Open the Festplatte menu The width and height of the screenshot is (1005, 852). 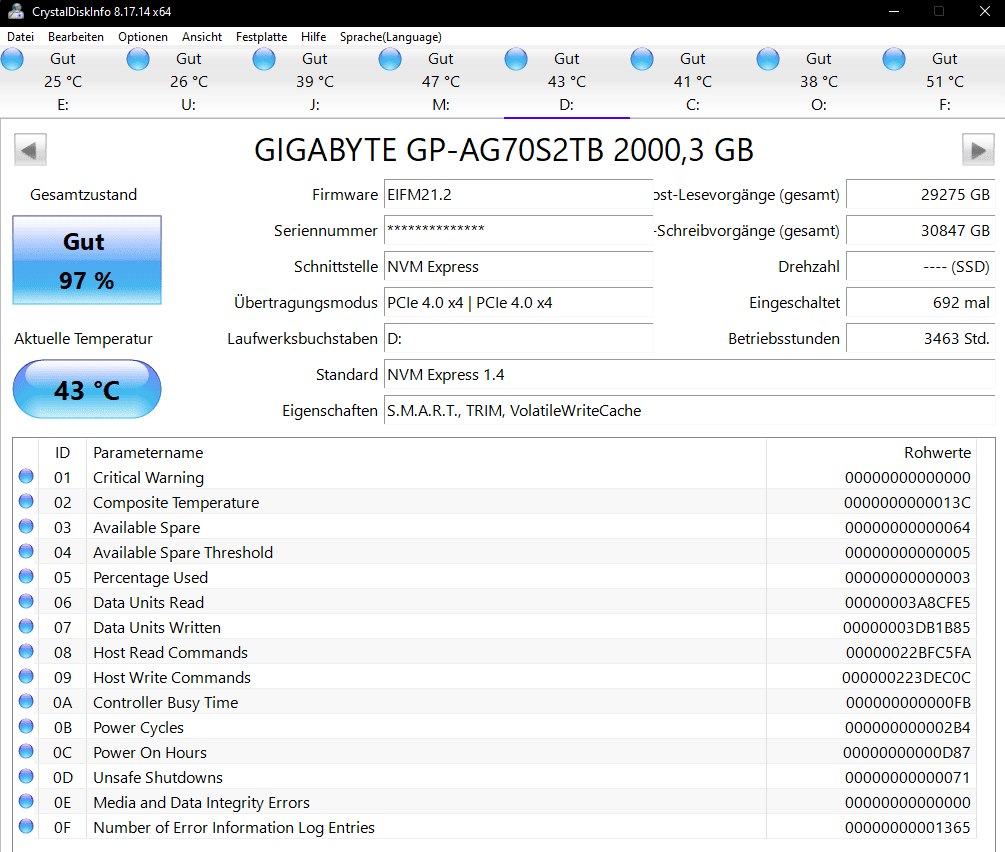click(262, 37)
